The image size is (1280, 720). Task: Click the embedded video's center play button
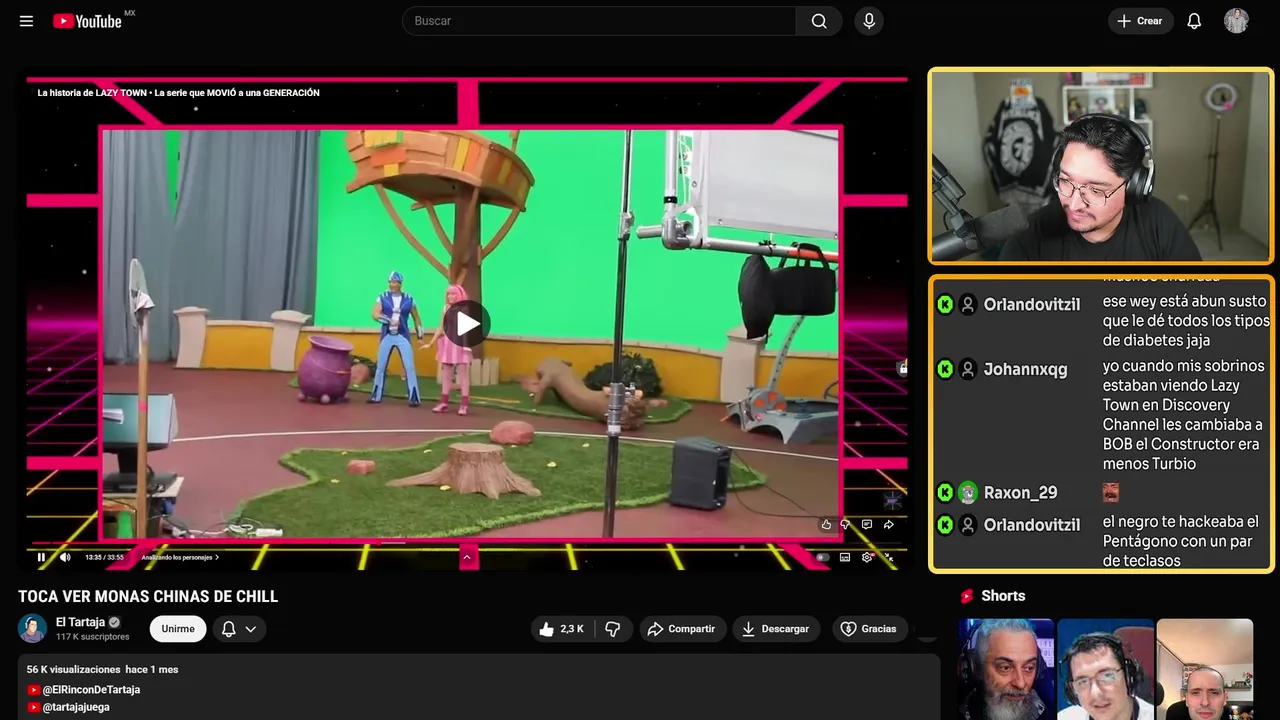click(467, 323)
